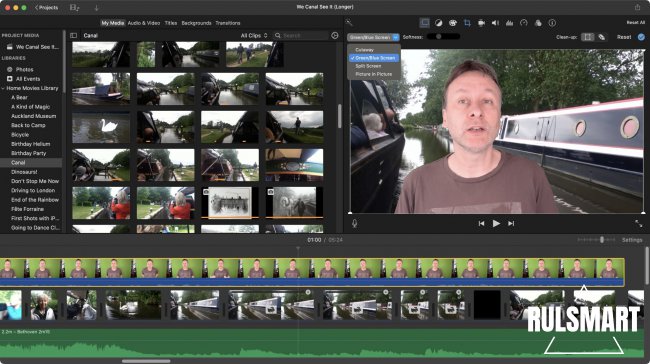The image size is (650, 364).
Task: Select the Clean-up eraser tool icon
Action: 601,37
